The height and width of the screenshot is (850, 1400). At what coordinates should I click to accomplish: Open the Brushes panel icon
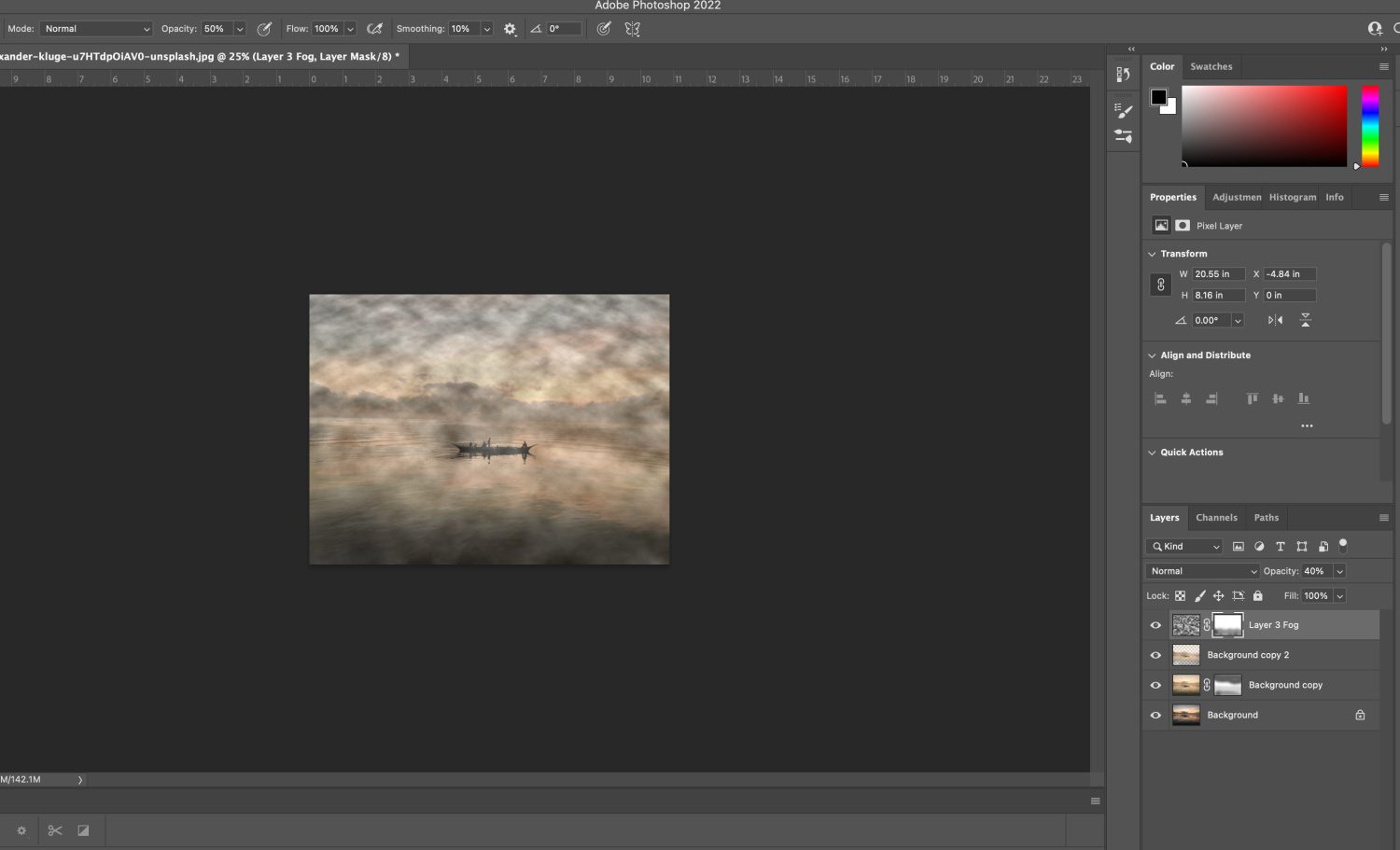click(1124, 110)
